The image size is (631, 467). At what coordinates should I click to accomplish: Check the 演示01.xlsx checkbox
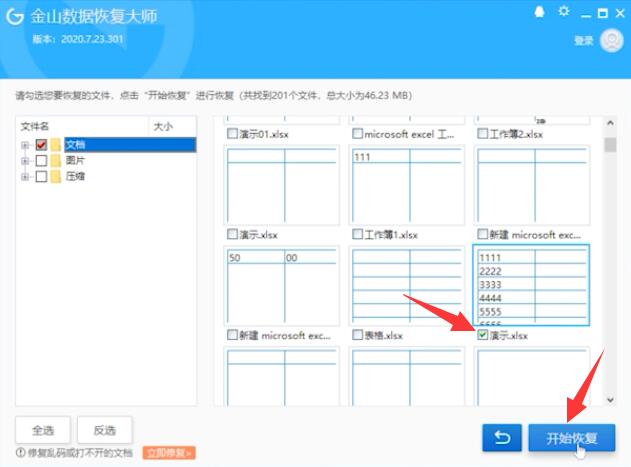click(232, 133)
